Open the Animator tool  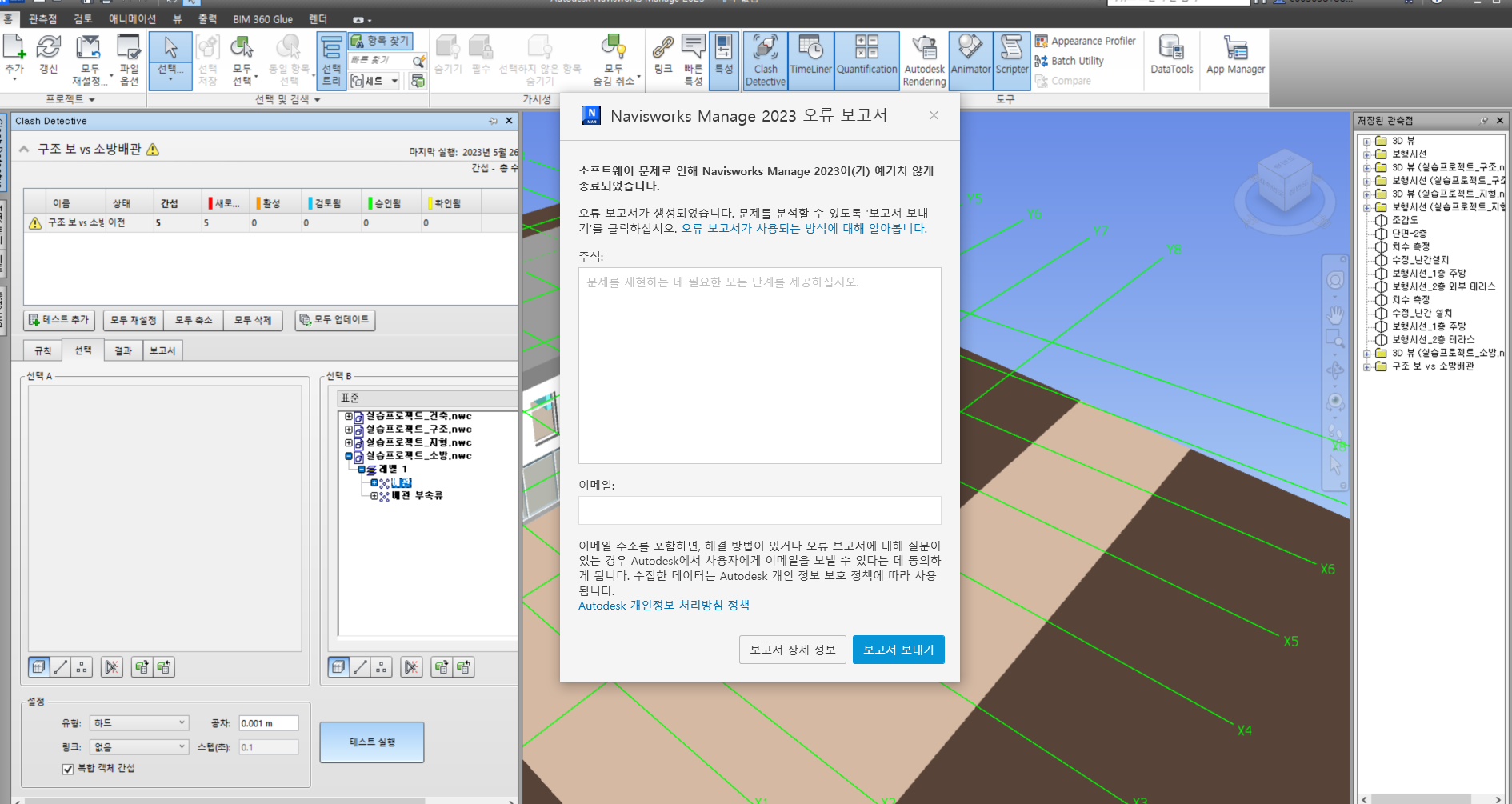970,60
